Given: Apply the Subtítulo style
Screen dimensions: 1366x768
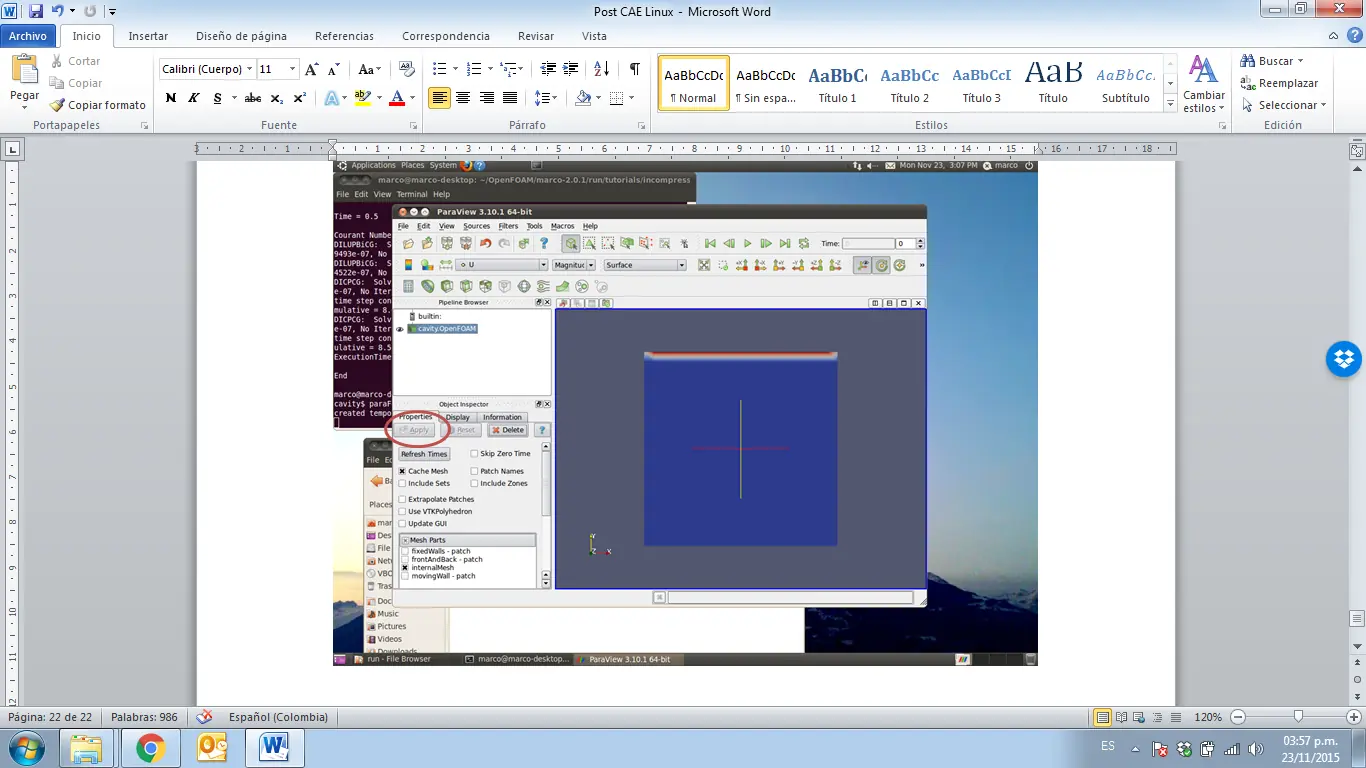Looking at the screenshot, I should click(1125, 84).
